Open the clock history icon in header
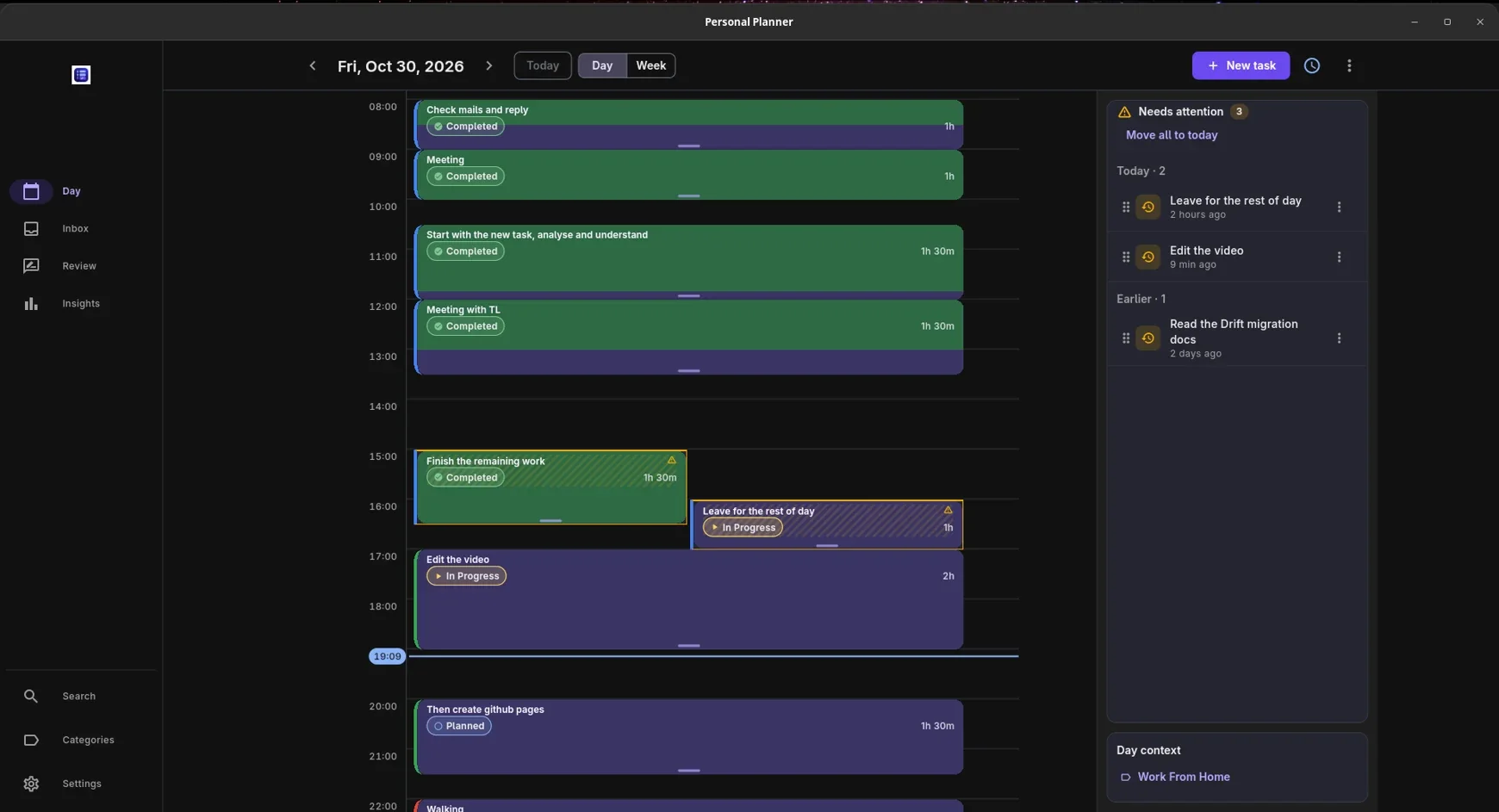Screen dimensions: 1499x812 [x=1311, y=65]
